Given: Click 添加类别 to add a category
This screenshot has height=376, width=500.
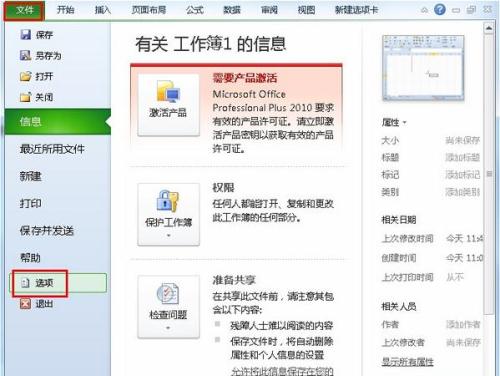Looking at the screenshot, I should pos(463,192).
